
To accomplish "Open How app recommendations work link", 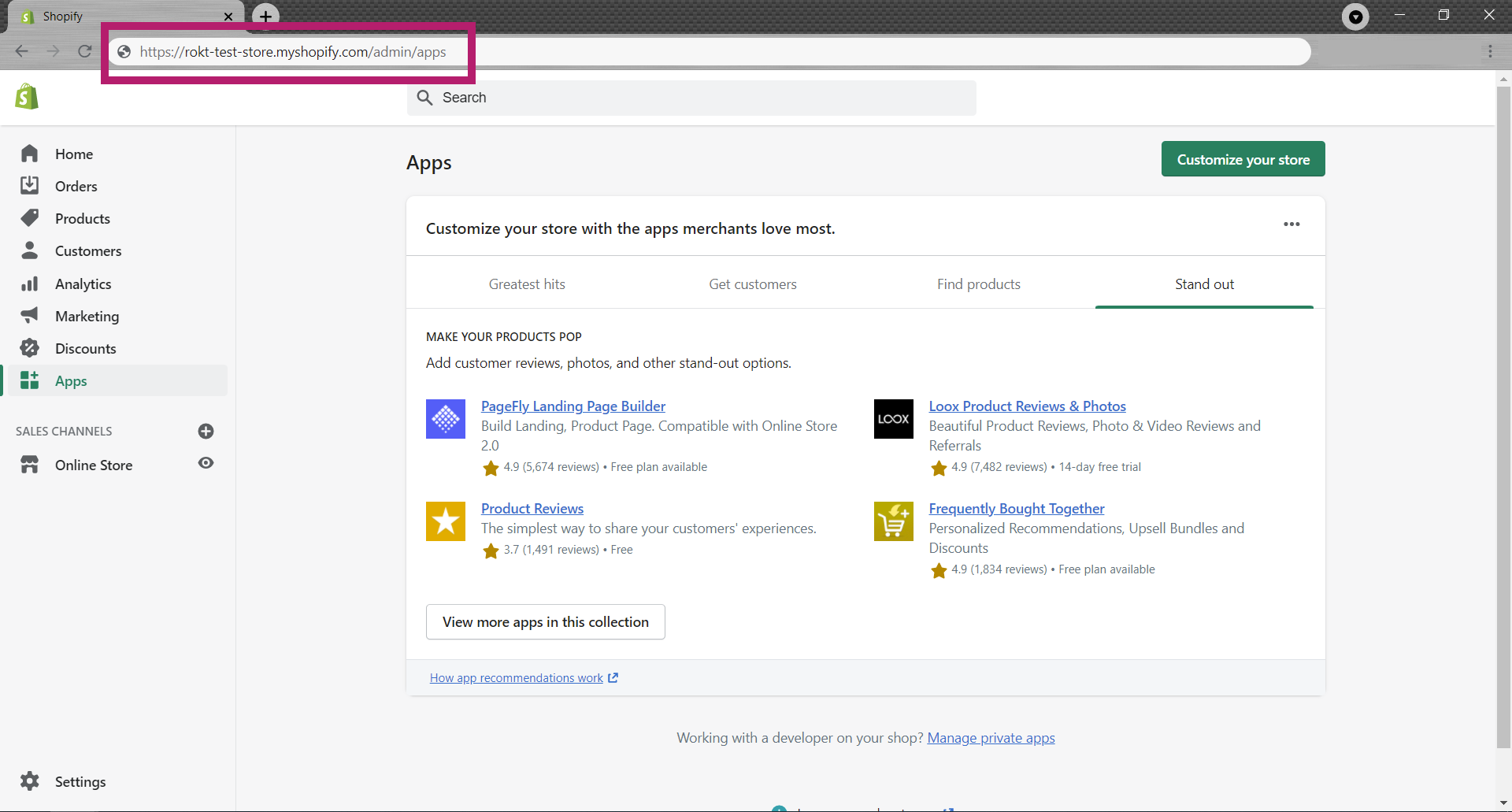I will point(524,678).
